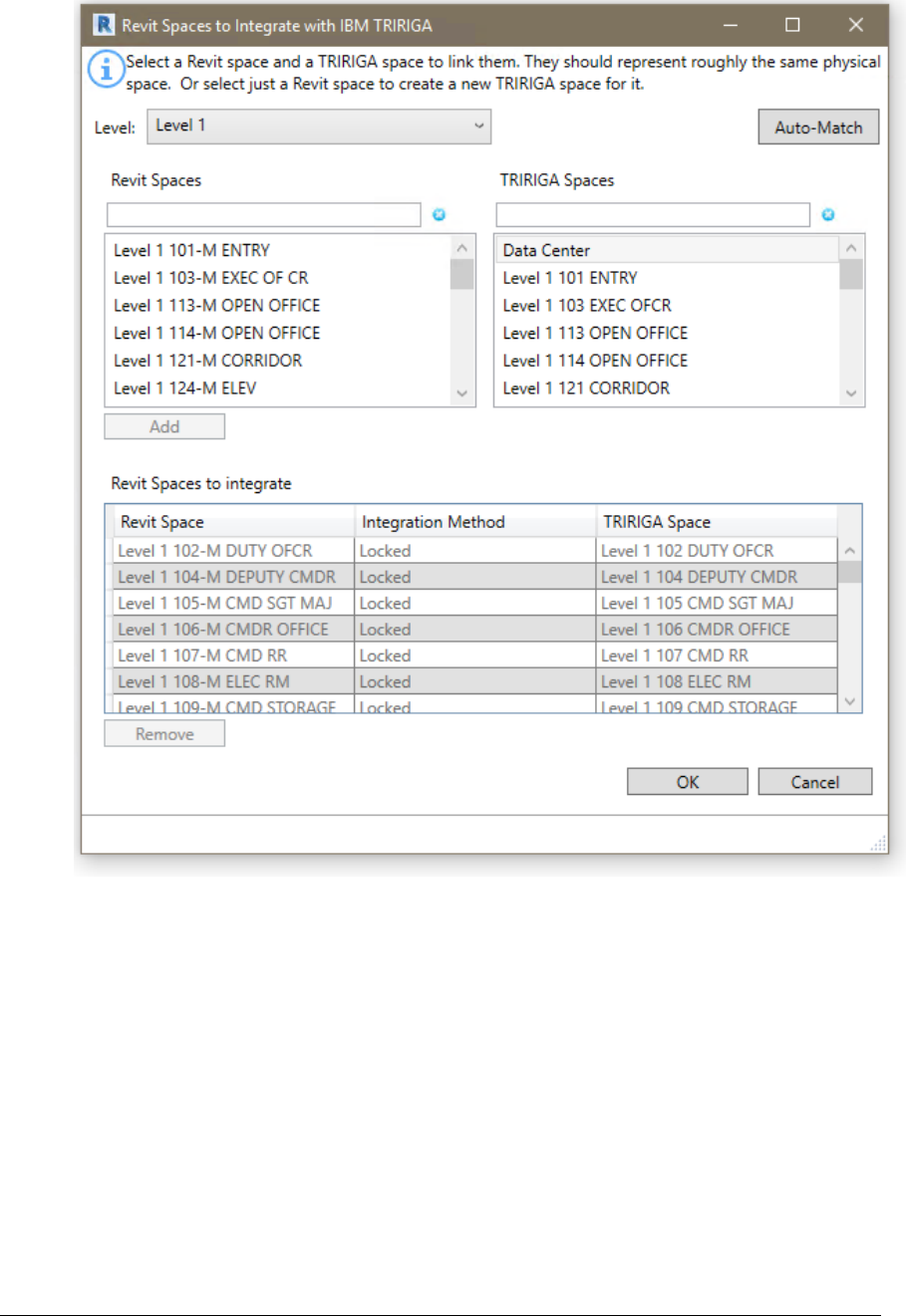The height and width of the screenshot is (1316, 906).
Task: Focus the Revit Spaces search field
Action: [264, 215]
